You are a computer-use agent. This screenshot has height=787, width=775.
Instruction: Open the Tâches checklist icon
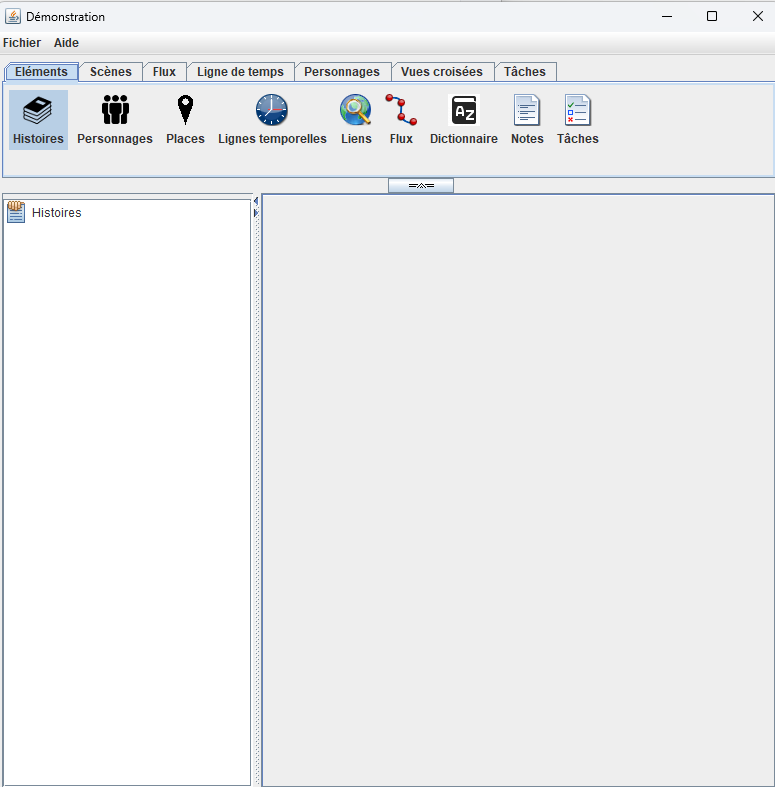tap(578, 110)
